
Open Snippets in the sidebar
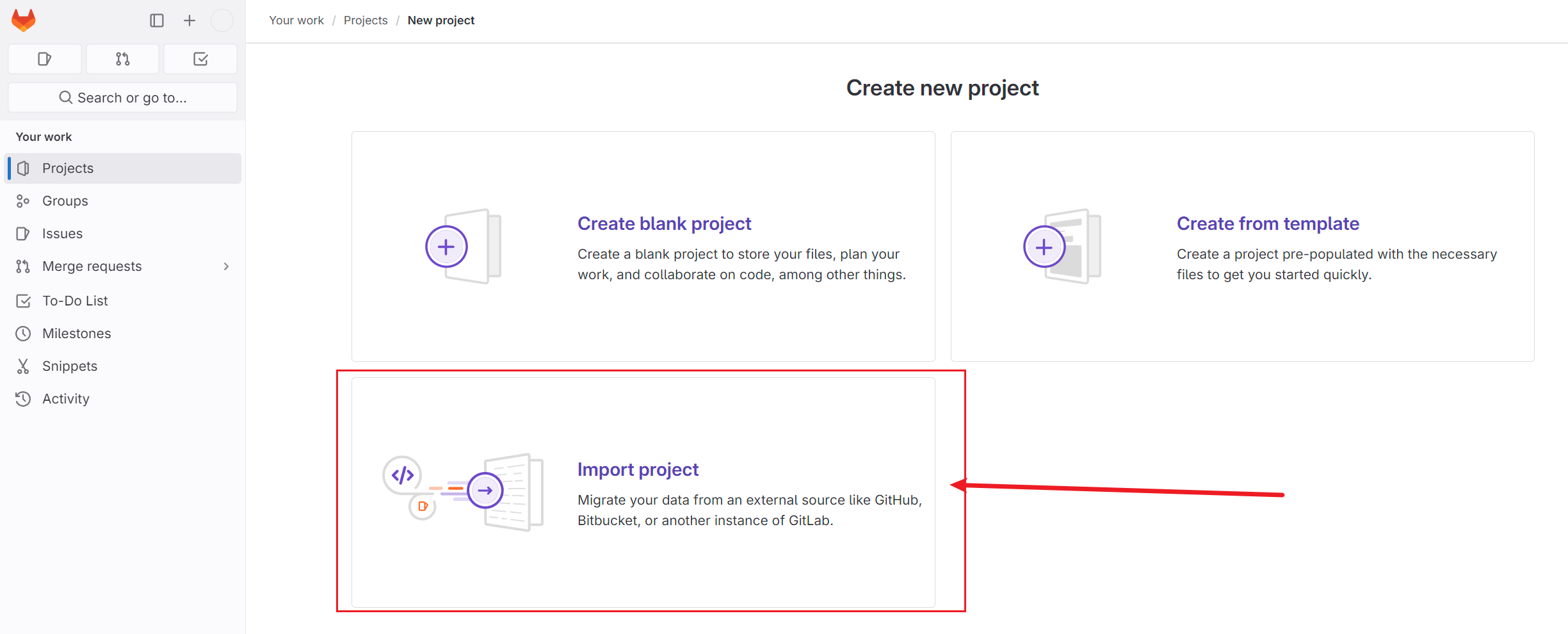123,366
